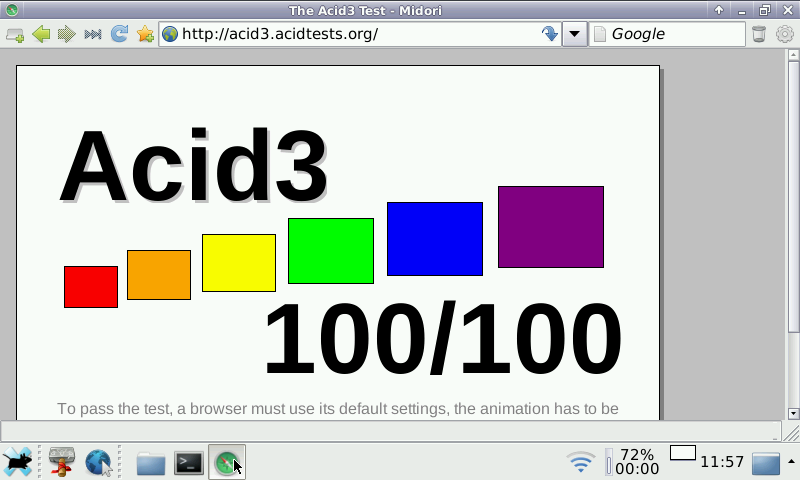800x480 pixels.
Task: Expand the search engine dropdown arrow
Action: pos(574,34)
